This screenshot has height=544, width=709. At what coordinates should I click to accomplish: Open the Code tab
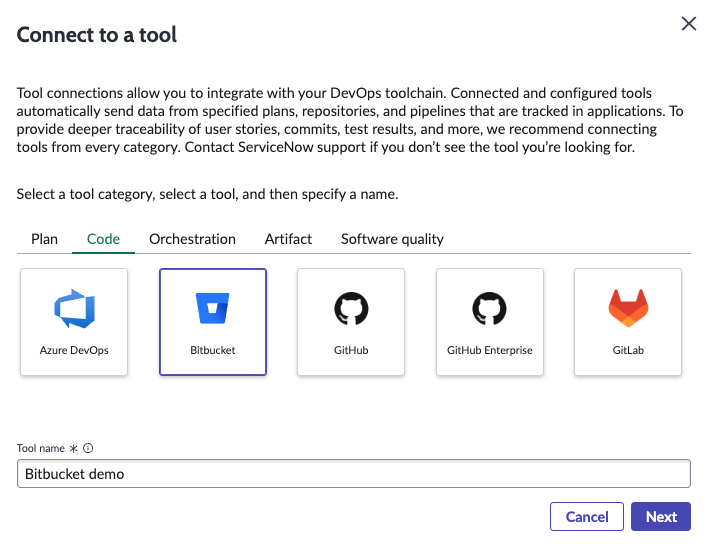tap(103, 239)
